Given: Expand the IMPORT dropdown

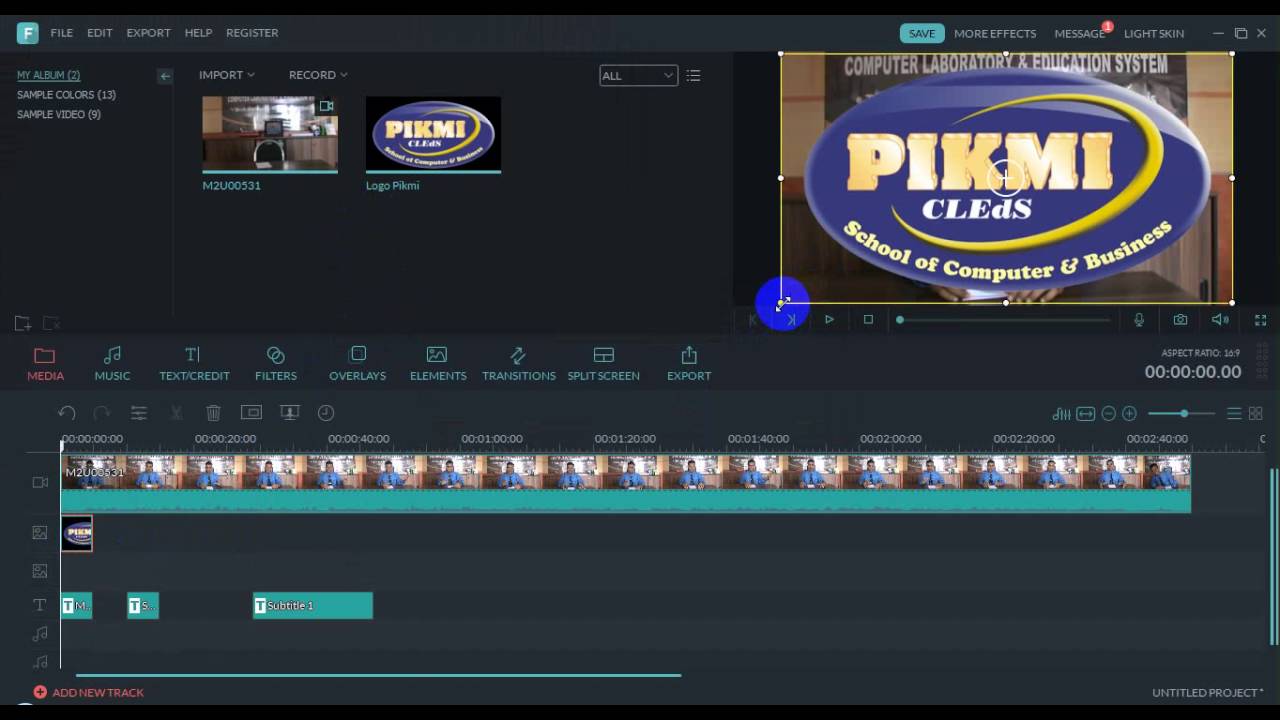Looking at the screenshot, I should point(227,75).
